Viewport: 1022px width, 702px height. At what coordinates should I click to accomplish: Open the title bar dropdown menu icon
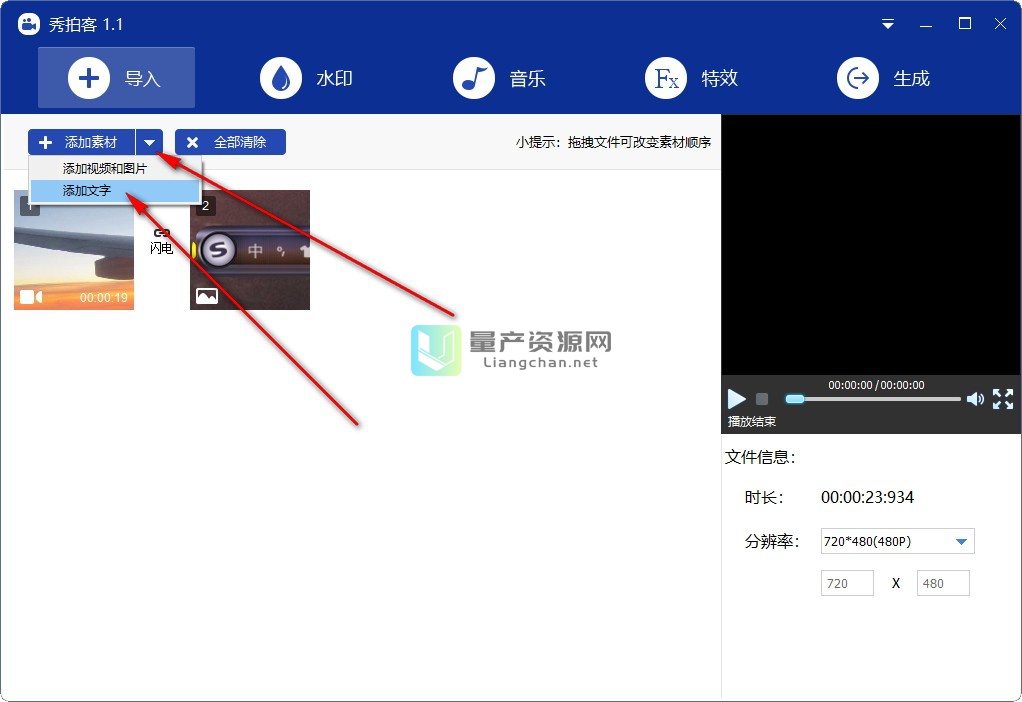pos(888,24)
